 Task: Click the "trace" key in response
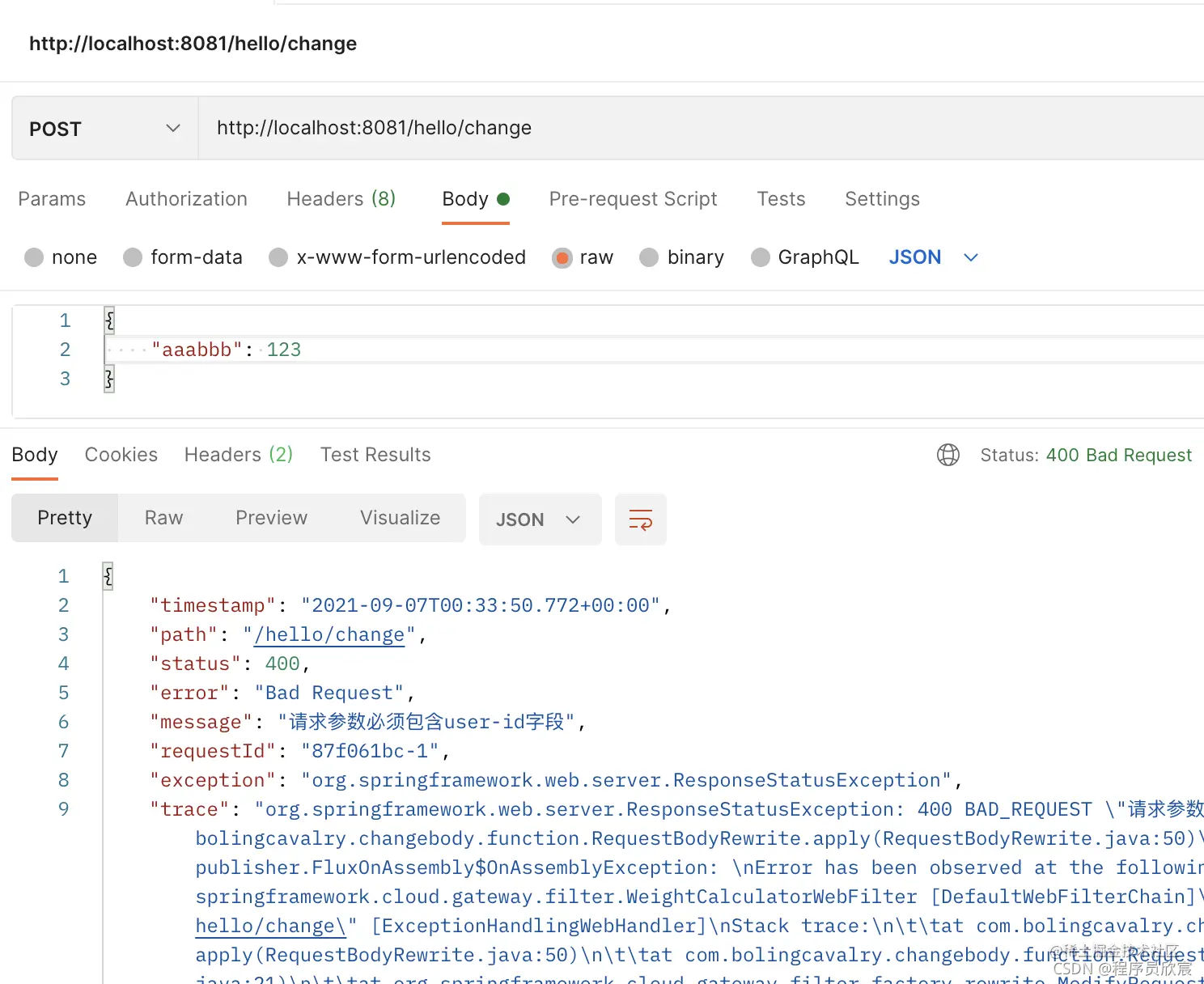coord(189,809)
